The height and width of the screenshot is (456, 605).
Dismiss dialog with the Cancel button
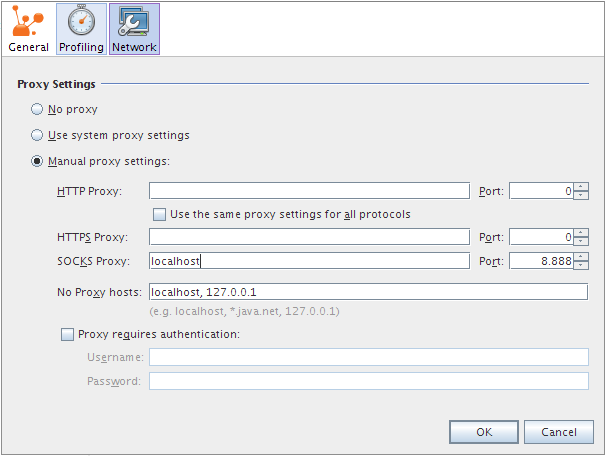pos(559,432)
